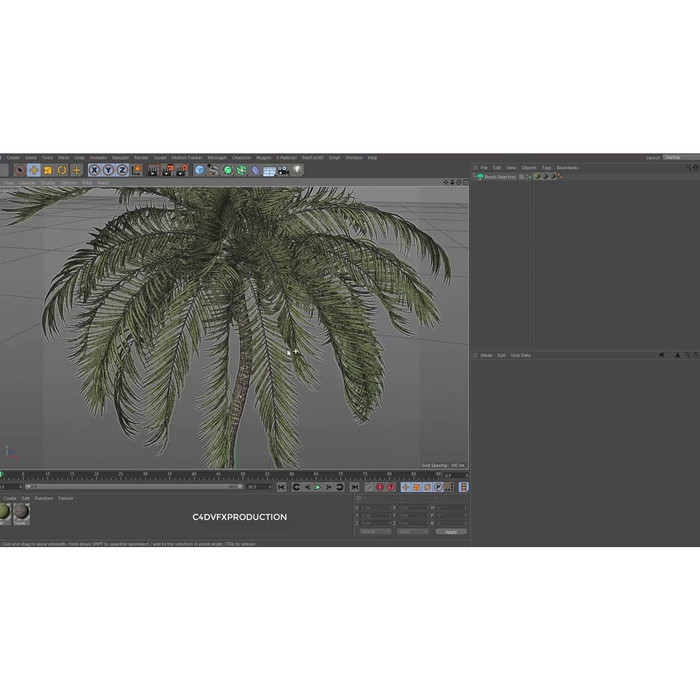This screenshot has height=700, width=700.
Task: Toggle viewport maximize icon
Action: 465,182
